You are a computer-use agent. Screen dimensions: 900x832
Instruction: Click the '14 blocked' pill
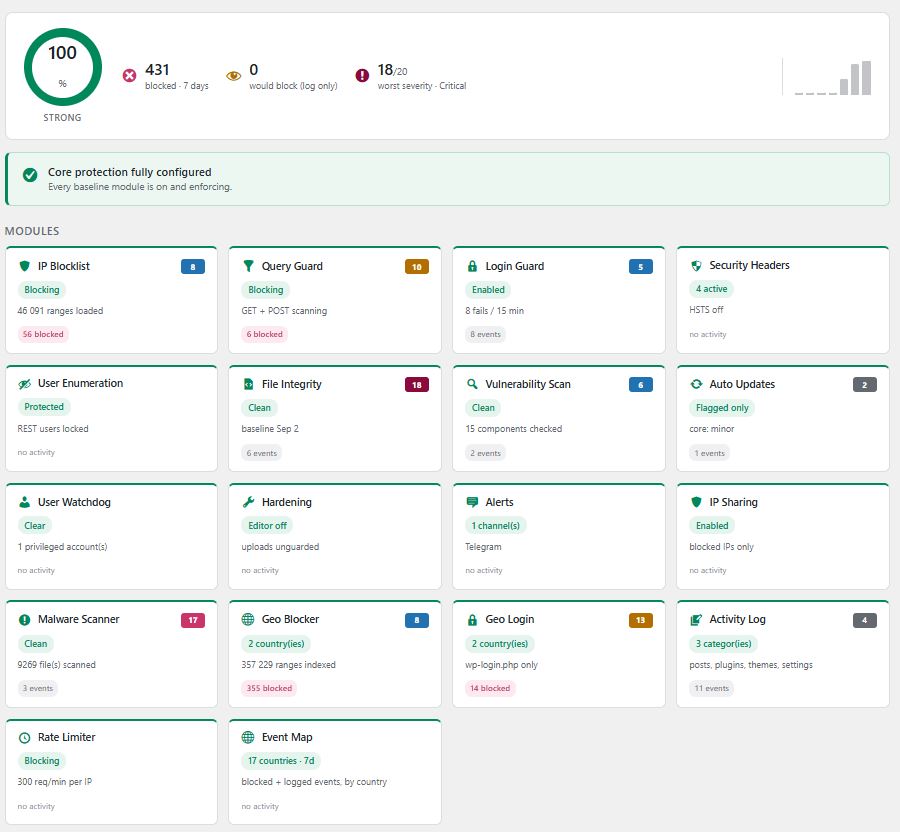click(x=490, y=688)
